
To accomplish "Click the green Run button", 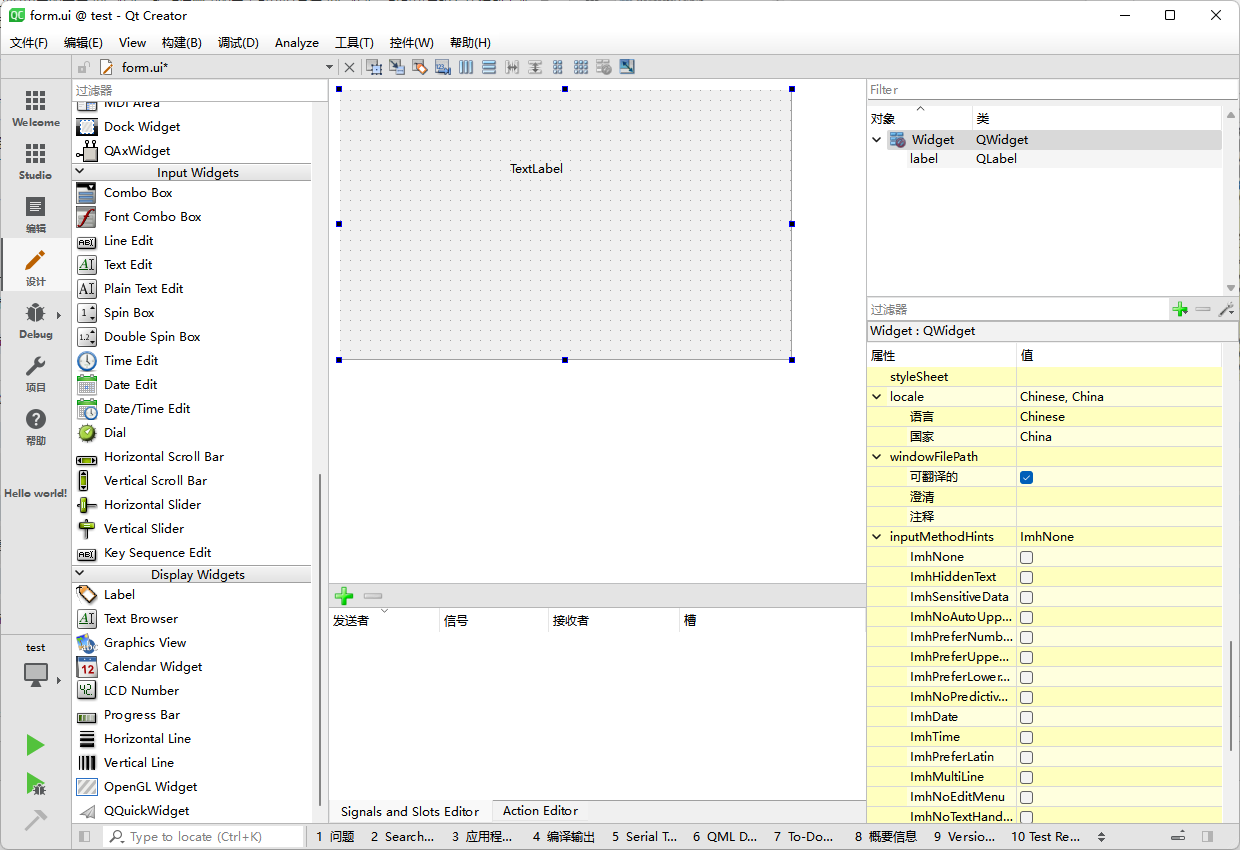I will [35, 745].
